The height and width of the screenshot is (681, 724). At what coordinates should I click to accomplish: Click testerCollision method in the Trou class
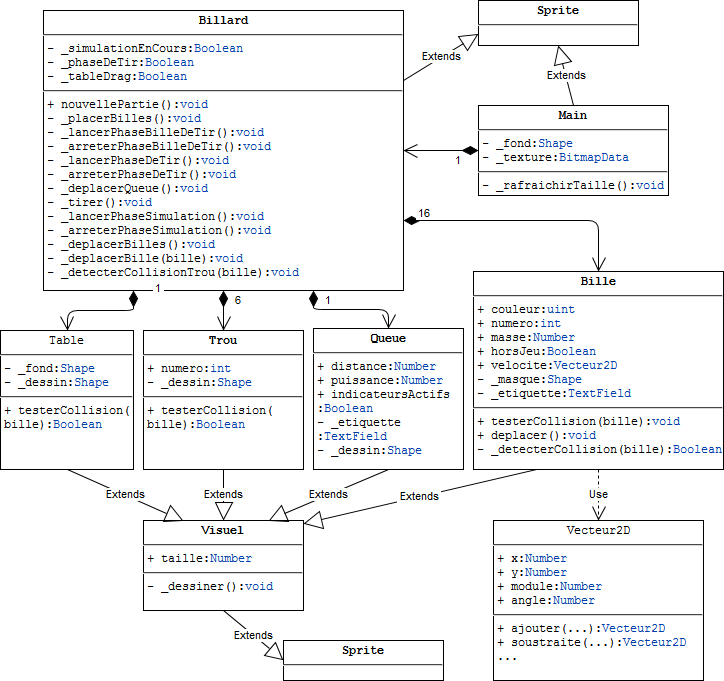210,417
